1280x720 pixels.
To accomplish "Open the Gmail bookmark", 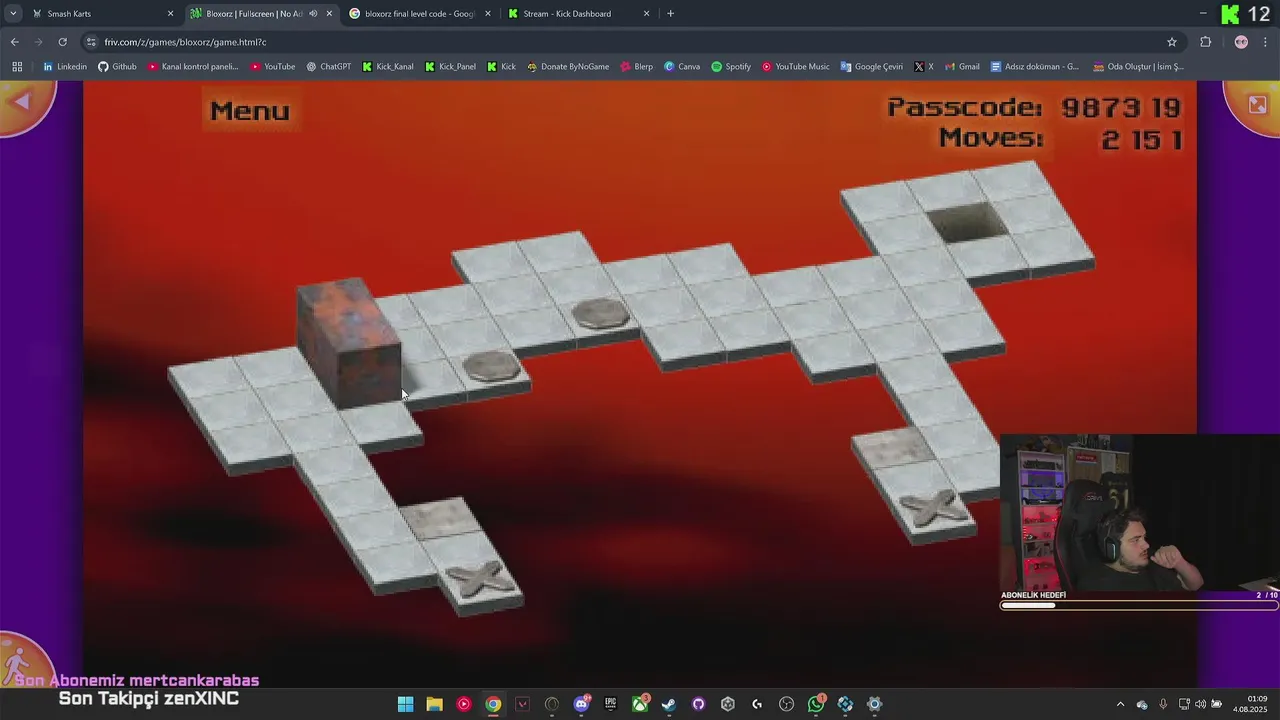I will tap(962, 67).
